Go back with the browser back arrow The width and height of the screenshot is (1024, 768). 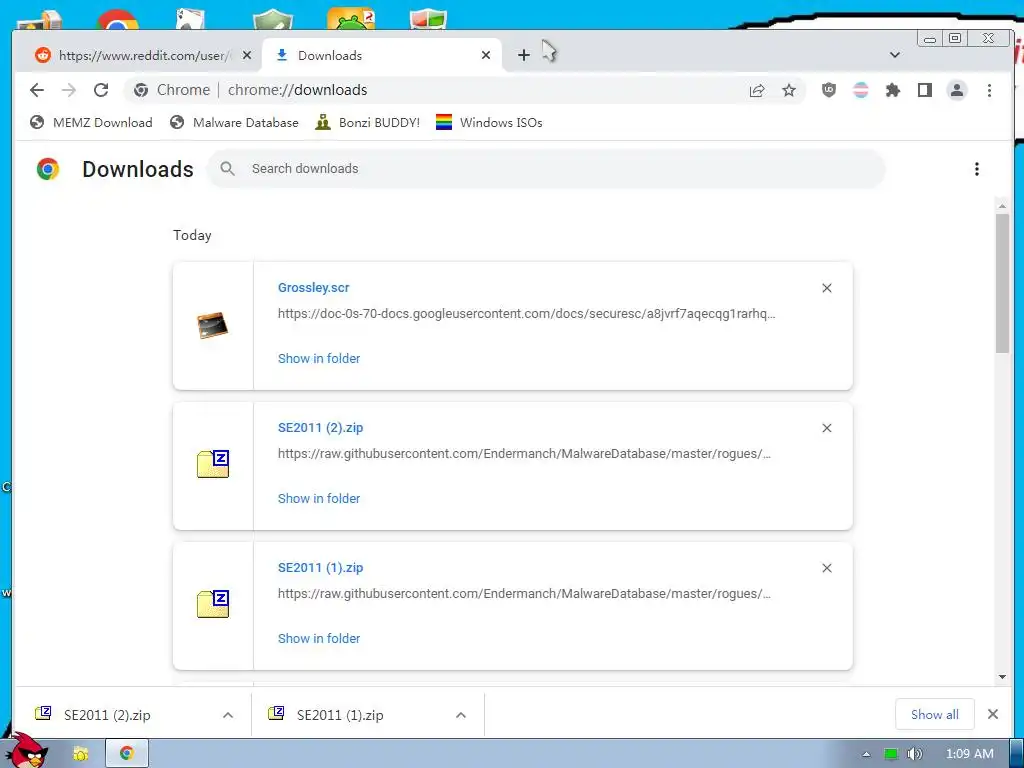pyautogui.click(x=37, y=90)
